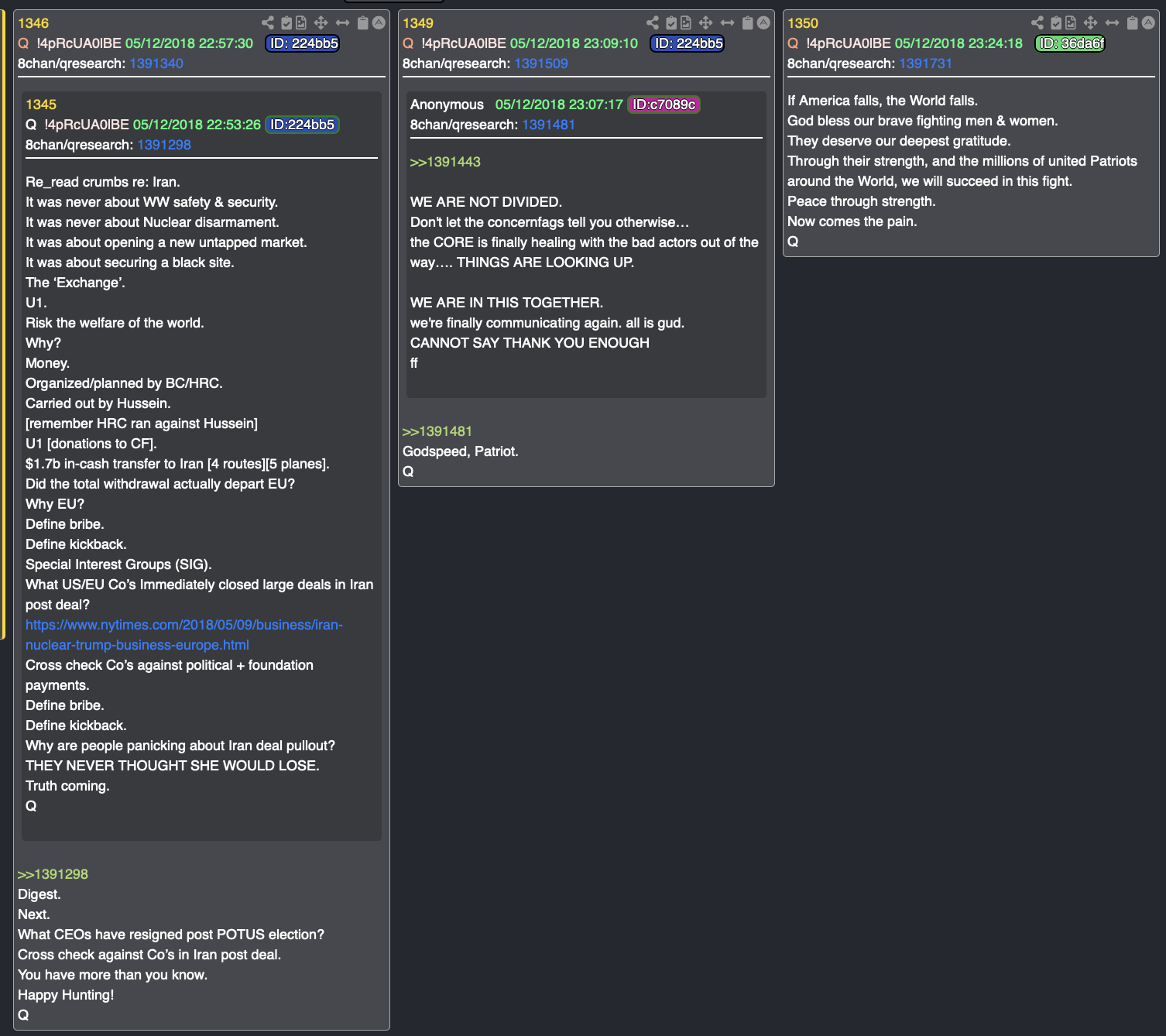Collapse post 1350 with the chevron-up circle
The height and width of the screenshot is (1036, 1166).
pos(1148,23)
